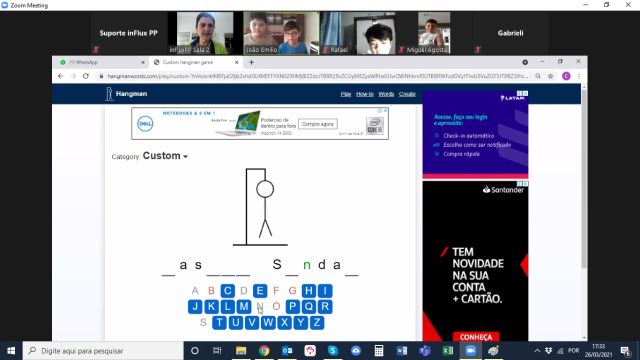Guess the letter E

pyautogui.click(x=260, y=291)
